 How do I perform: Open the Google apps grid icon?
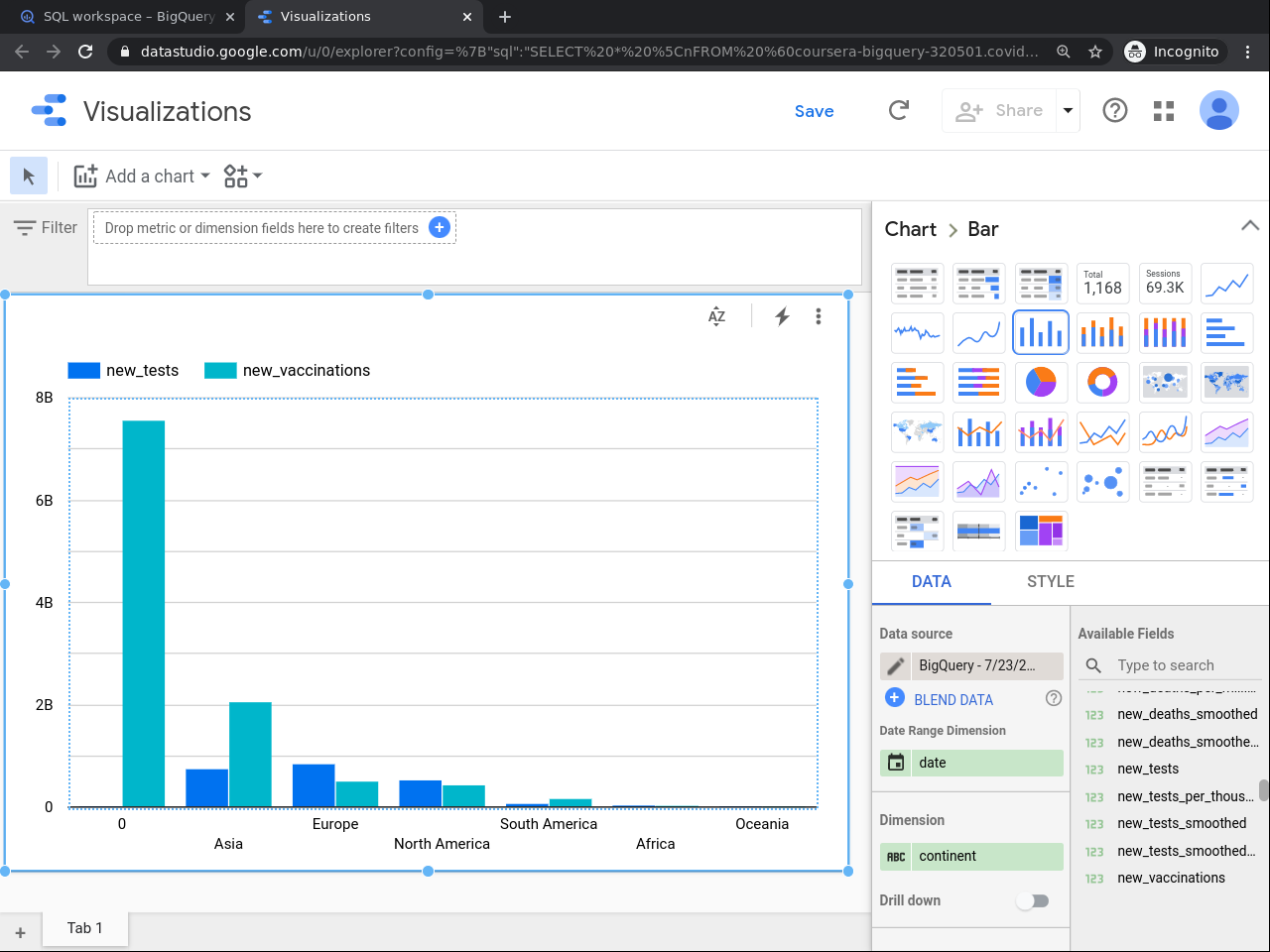[1164, 111]
